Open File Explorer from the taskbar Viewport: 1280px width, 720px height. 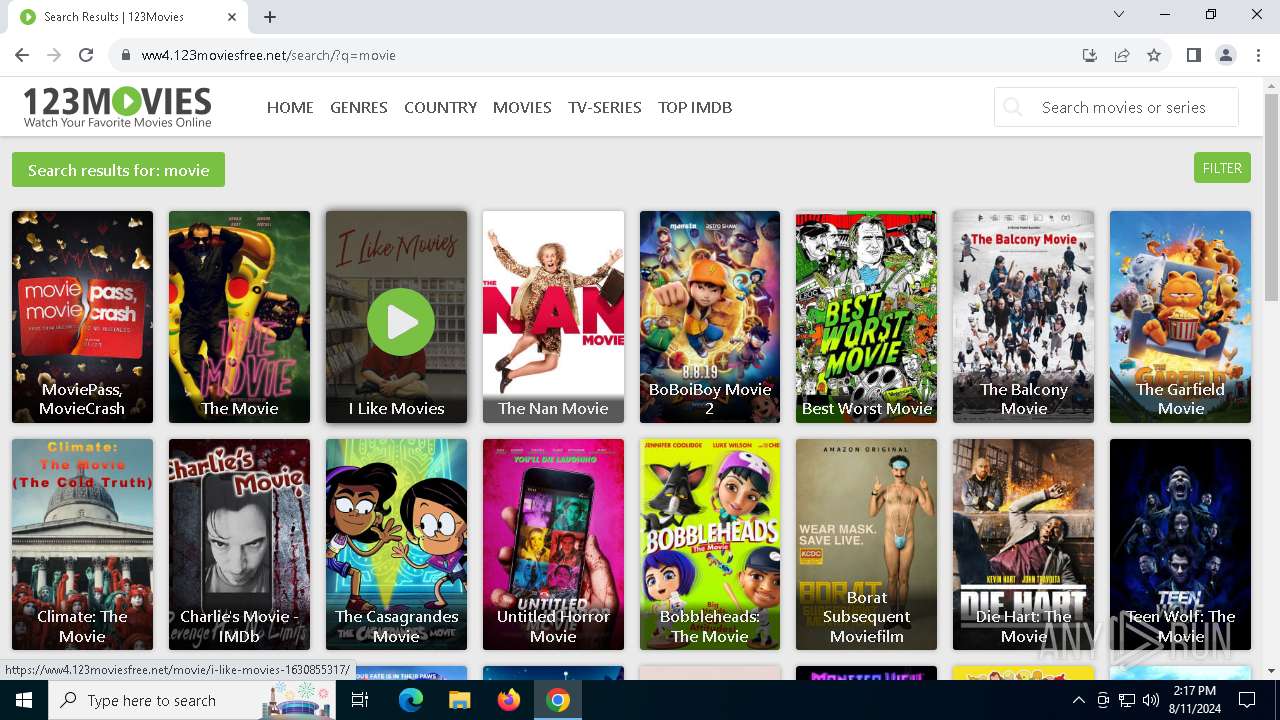click(x=459, y=700)
